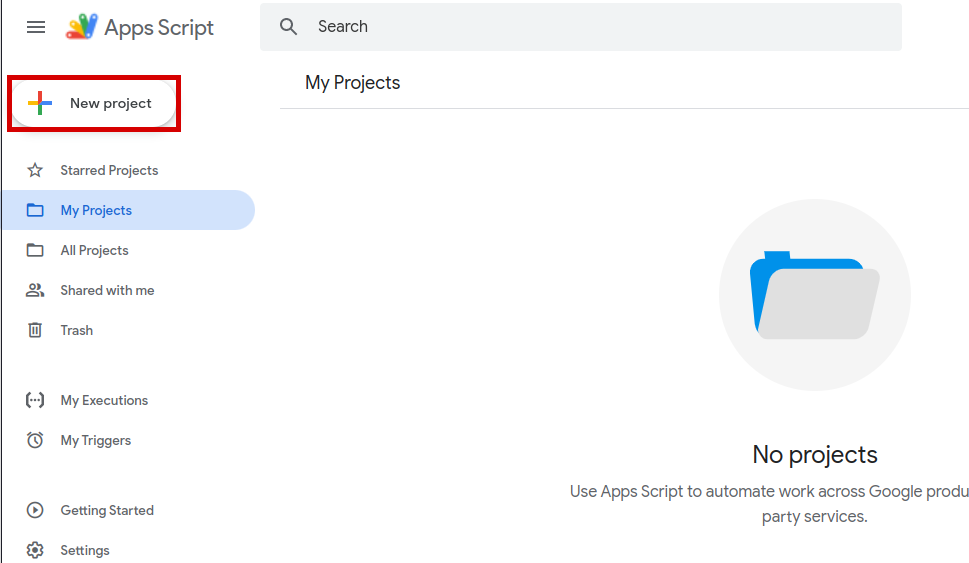Focus the Search input field
Image resolution: width=969 pixels, height=563 pixels.
(580, 27)
